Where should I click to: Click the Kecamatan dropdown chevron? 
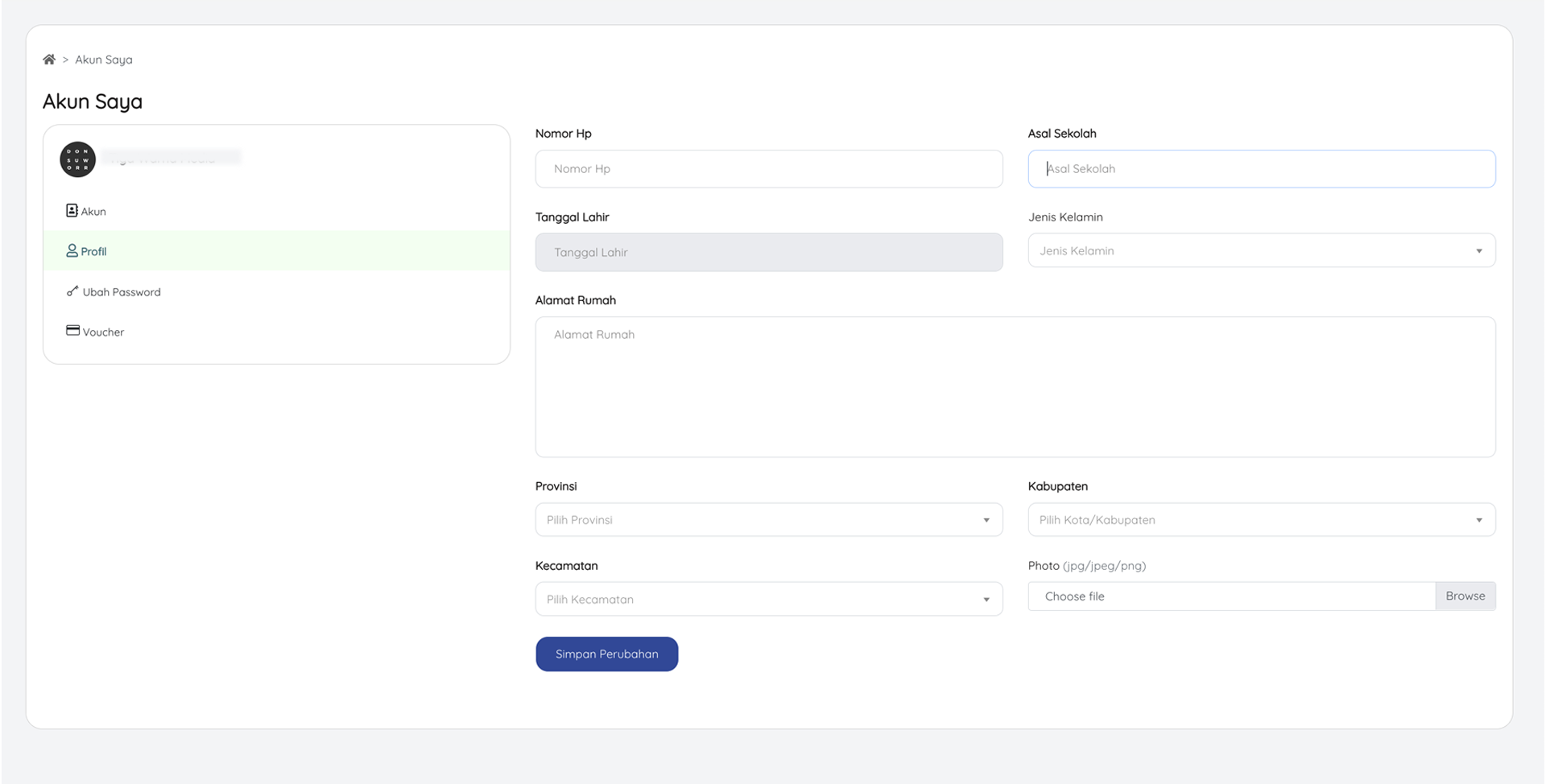(x=986, y=599)
